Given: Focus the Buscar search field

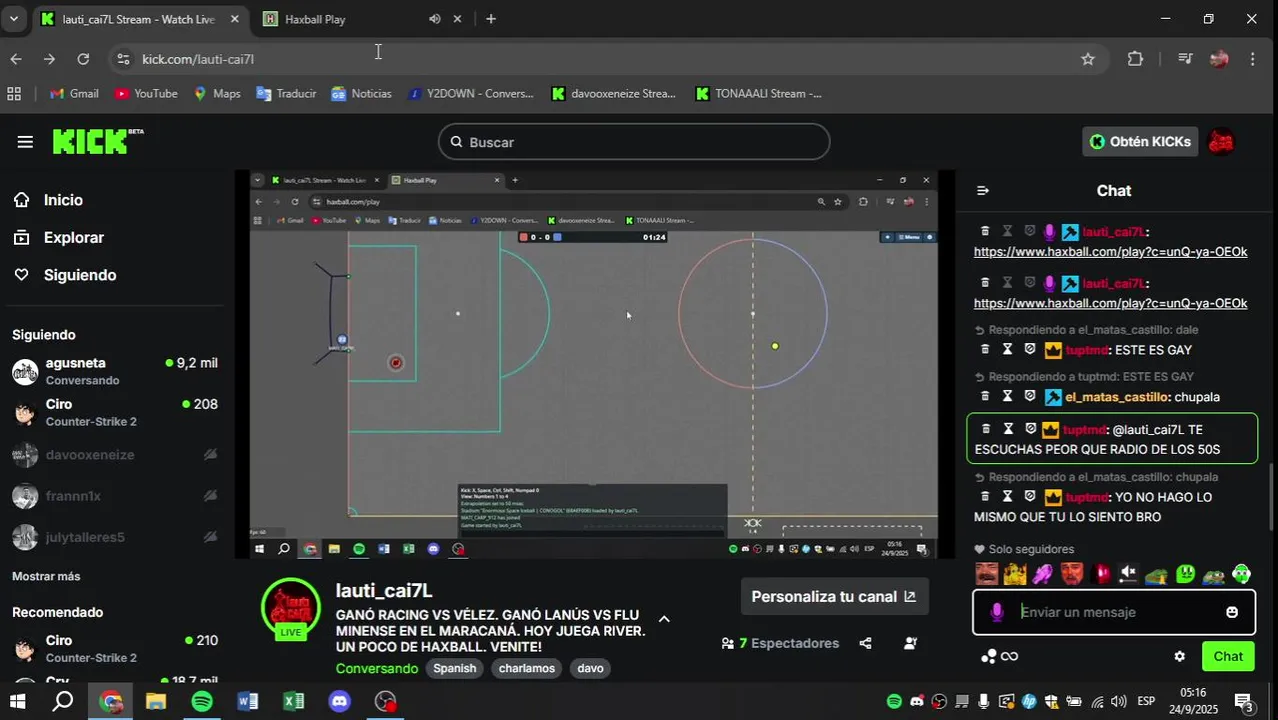Looking at the screenshot, I should 634,142.
